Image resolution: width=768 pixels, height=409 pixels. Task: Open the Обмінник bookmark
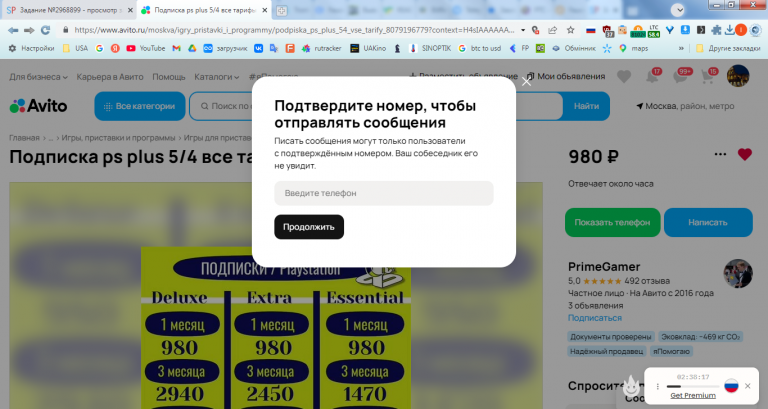574,48
